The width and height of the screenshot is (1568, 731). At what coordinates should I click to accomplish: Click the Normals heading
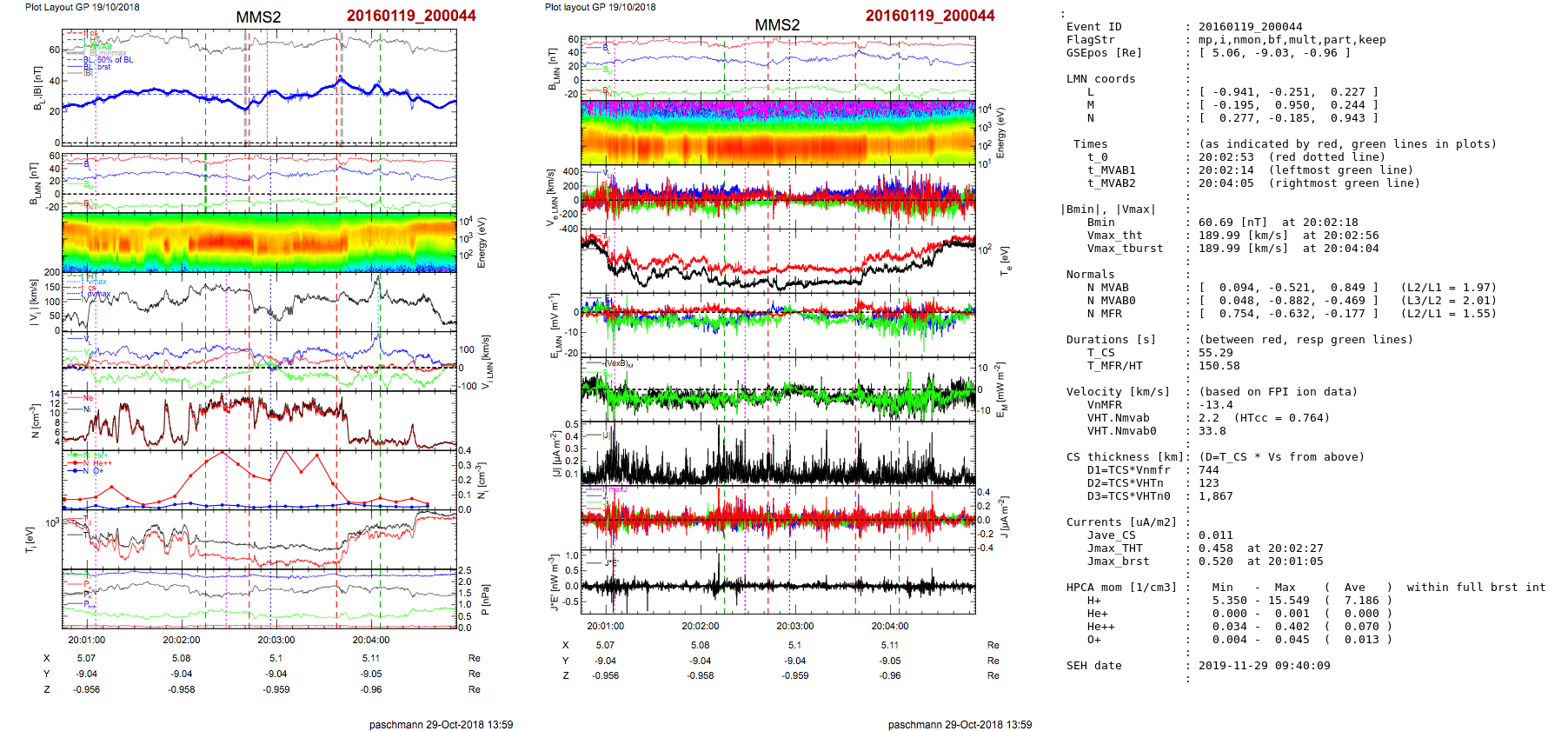[x=1090, y=275]
